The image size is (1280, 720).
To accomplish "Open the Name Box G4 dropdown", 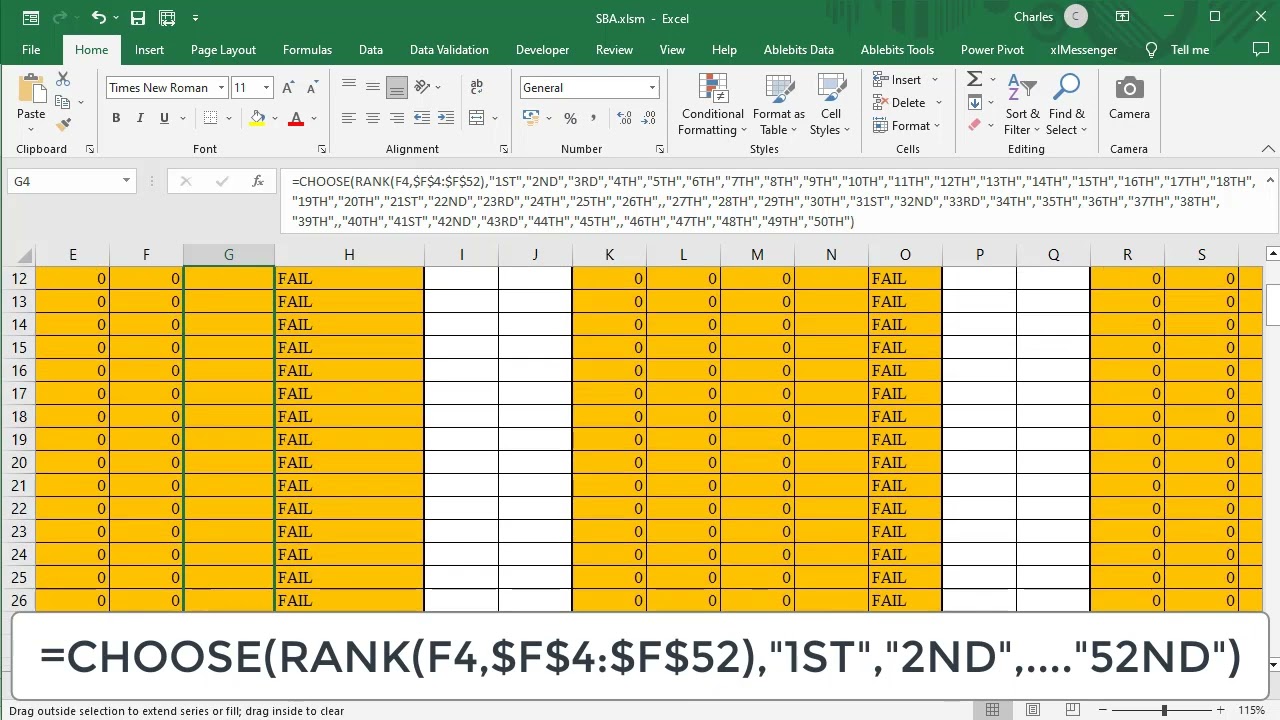I will coord(126,181).
